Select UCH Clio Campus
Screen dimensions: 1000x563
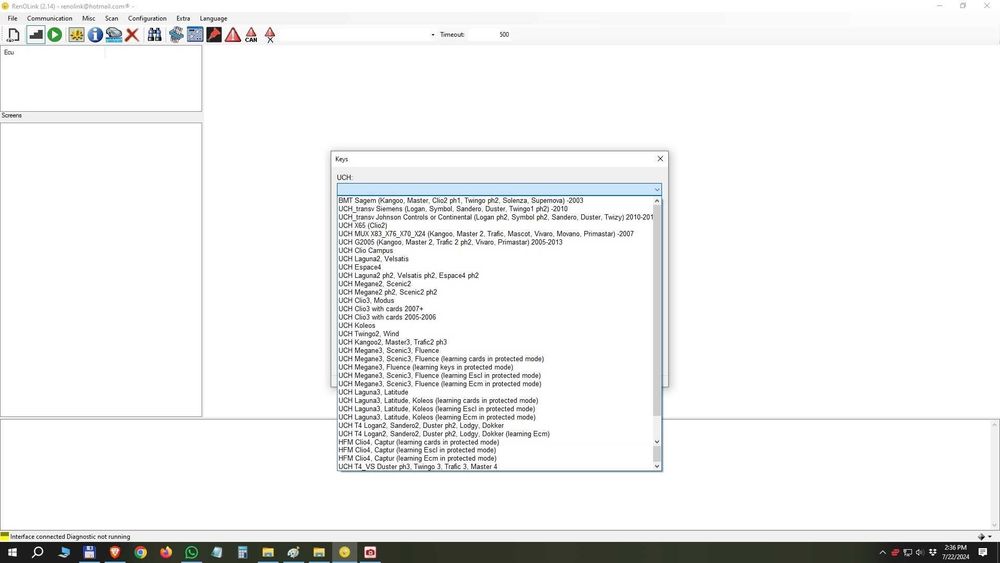[366, 251]
